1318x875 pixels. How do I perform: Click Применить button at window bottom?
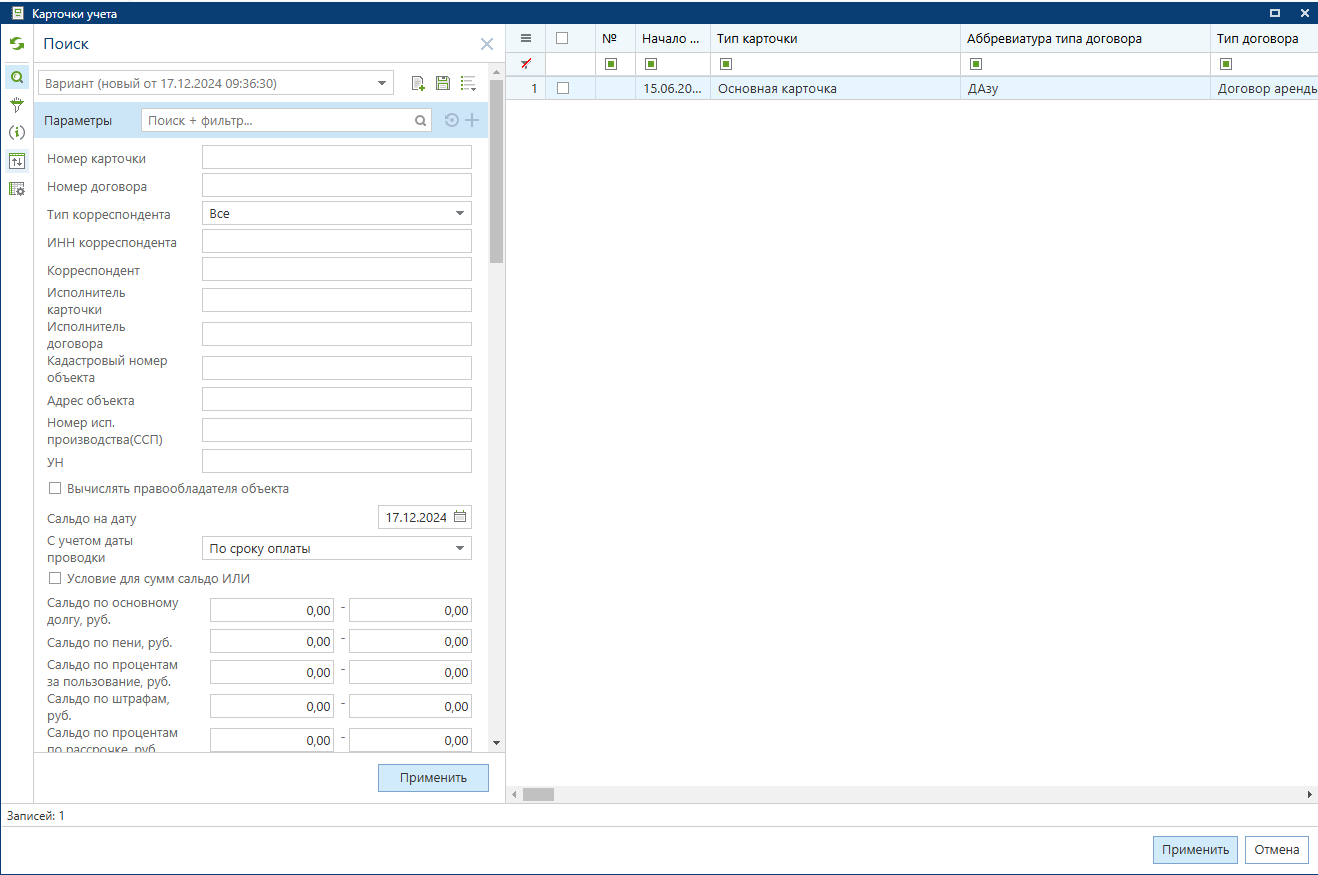pyautogui.click(x=1195, y=850)
